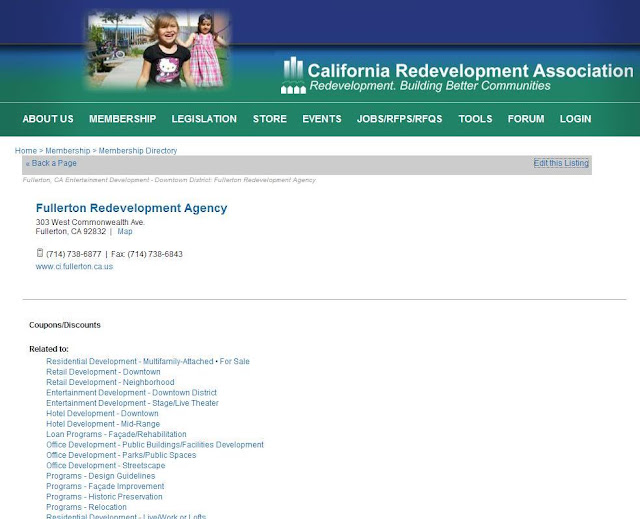This screenshot has width=640, height=519.
Task: Click the phone number (714) 738-6877
Action: 73,254
